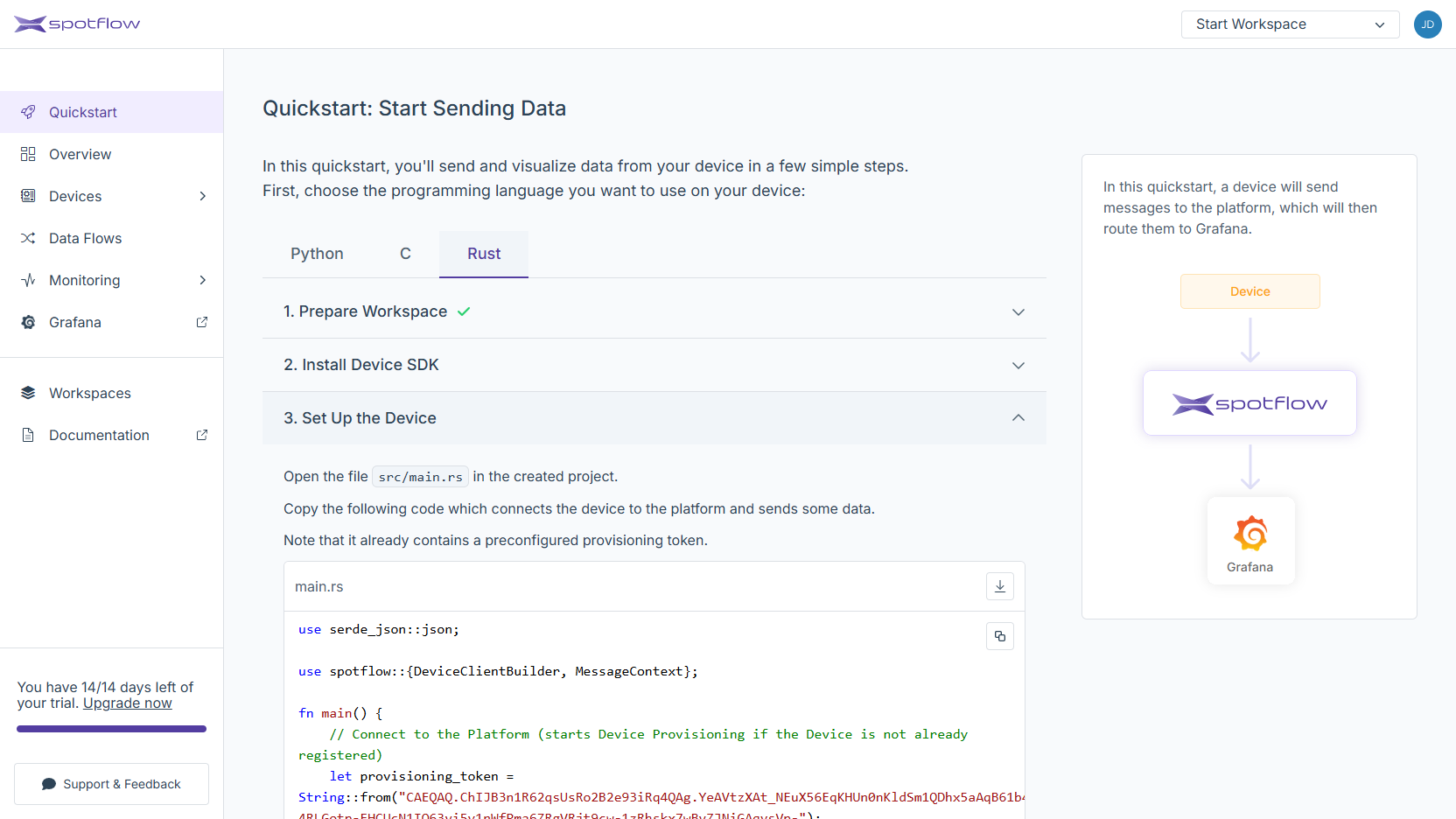Click the Support & Feedback button

pyautogui.click(x=111, y=784)
